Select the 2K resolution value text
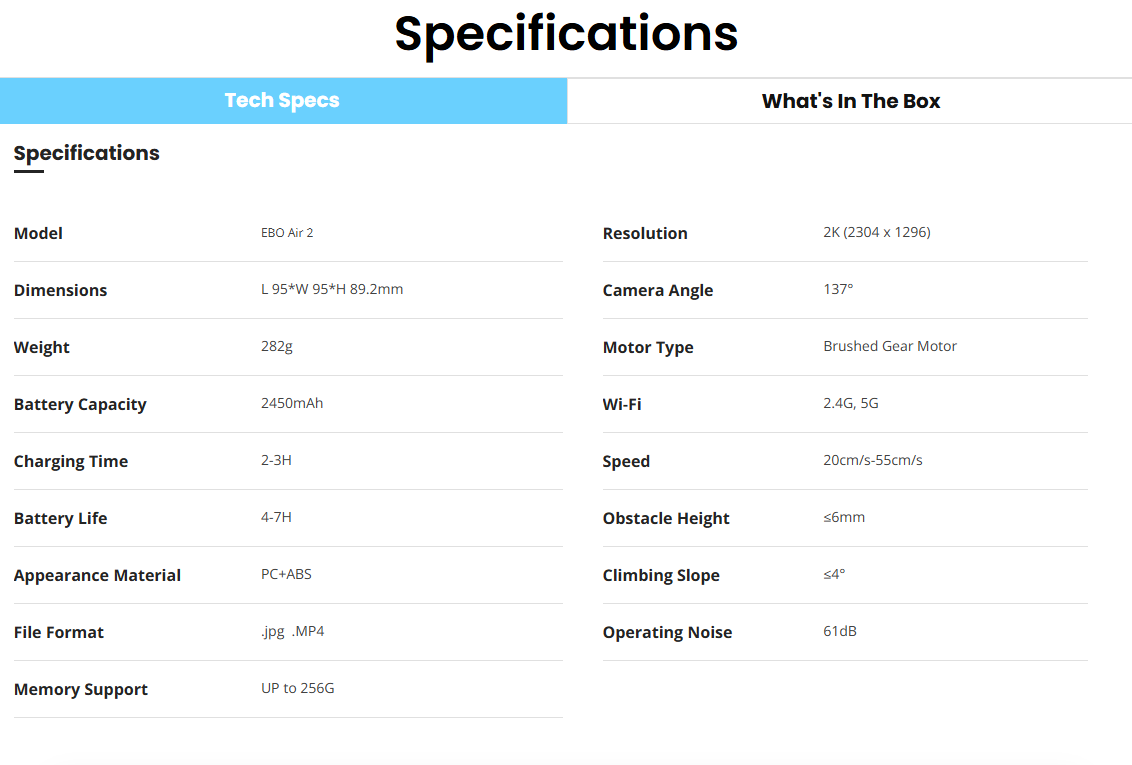This screenshot has width=1132, height=765. 877,233
